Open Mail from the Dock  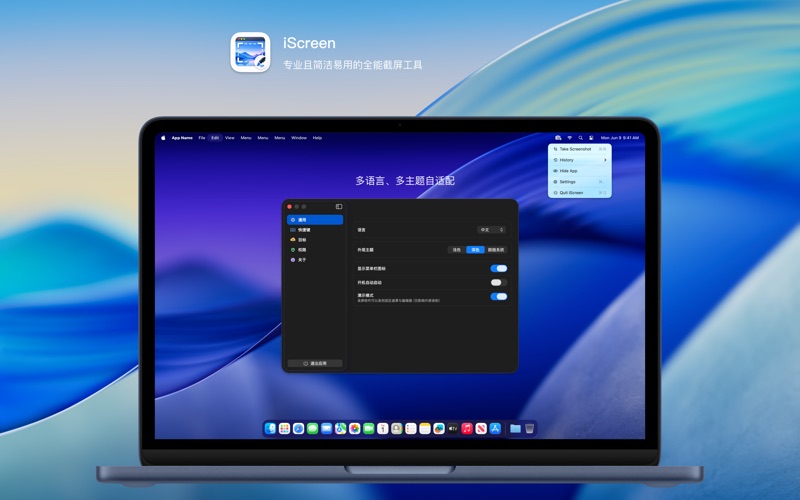point(327,429)
